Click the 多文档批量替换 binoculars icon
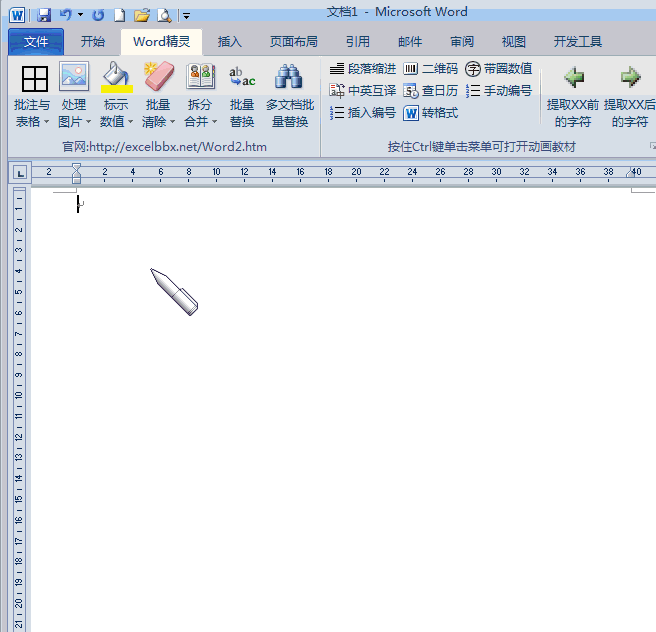This screenshot has width=656, height=632. (x=289, y=76)
